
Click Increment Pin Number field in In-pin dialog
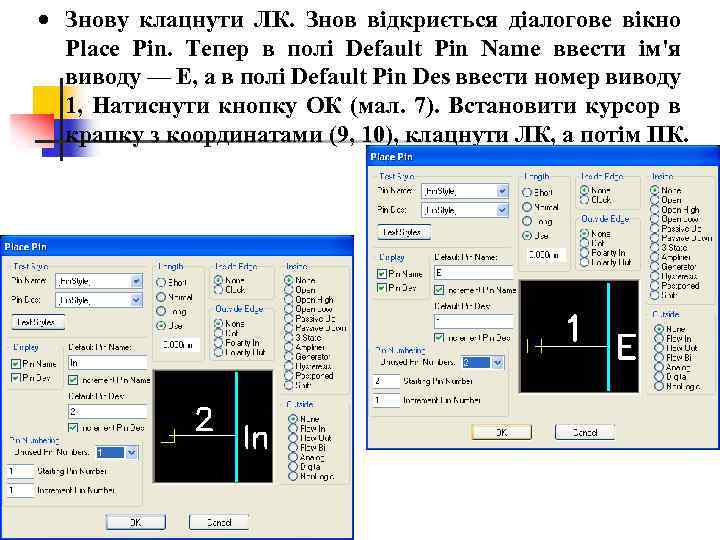pos(21,490)
